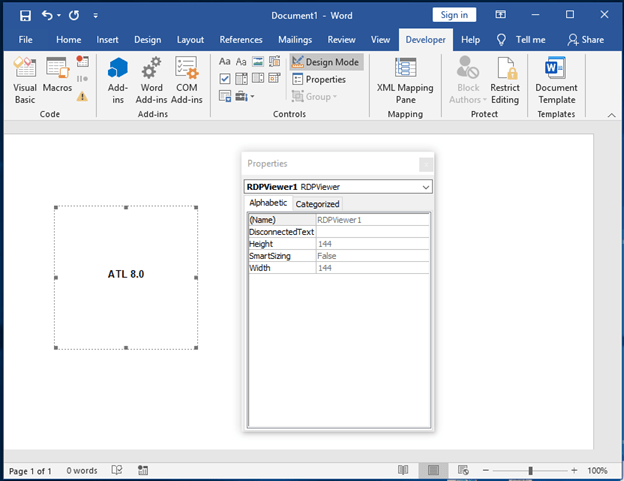Collapse the ribbon with the chevron
This screenshot has height=481, width=624.
coord(612,115)
